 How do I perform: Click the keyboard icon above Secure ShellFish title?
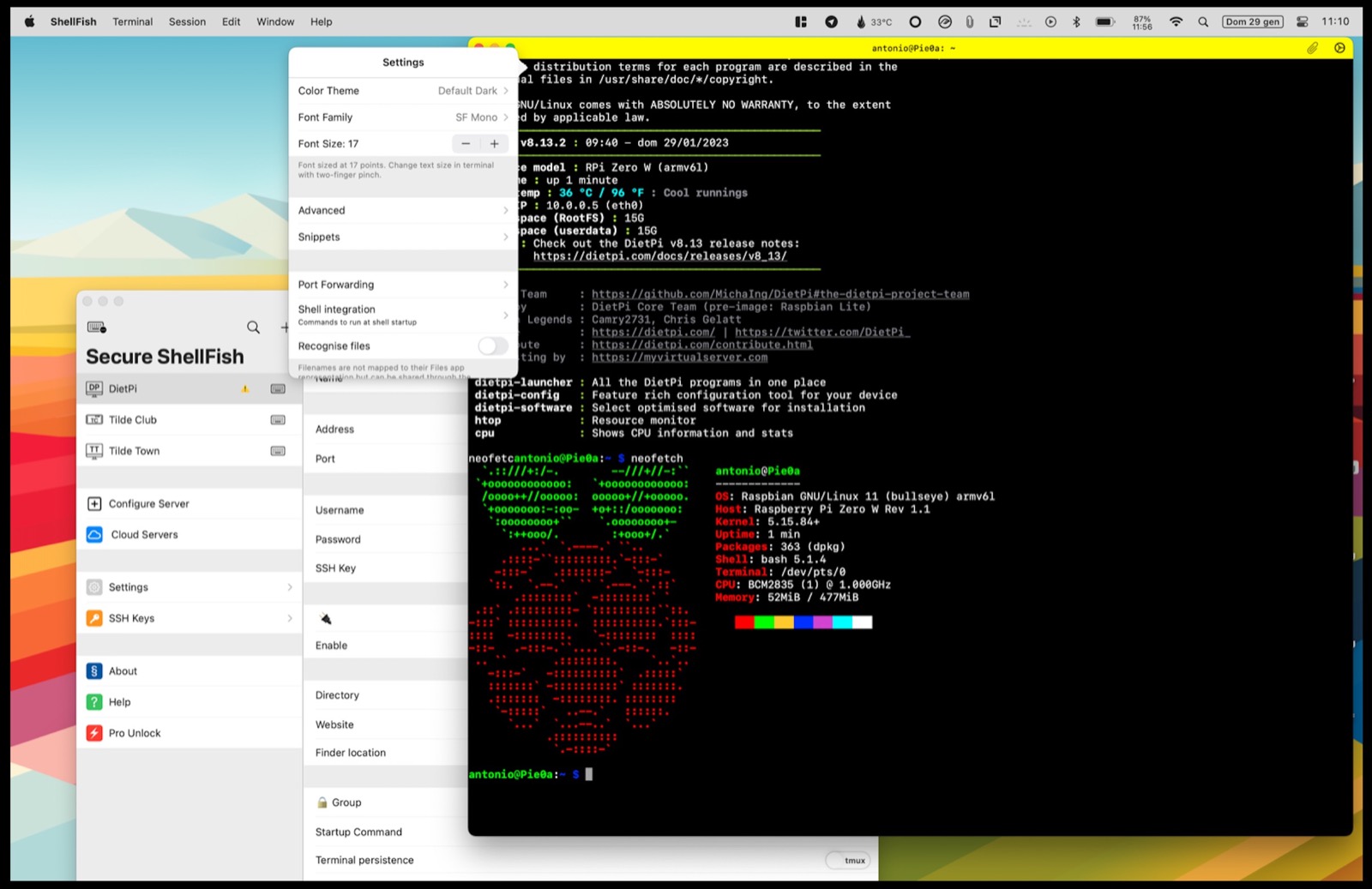point(97,327)
